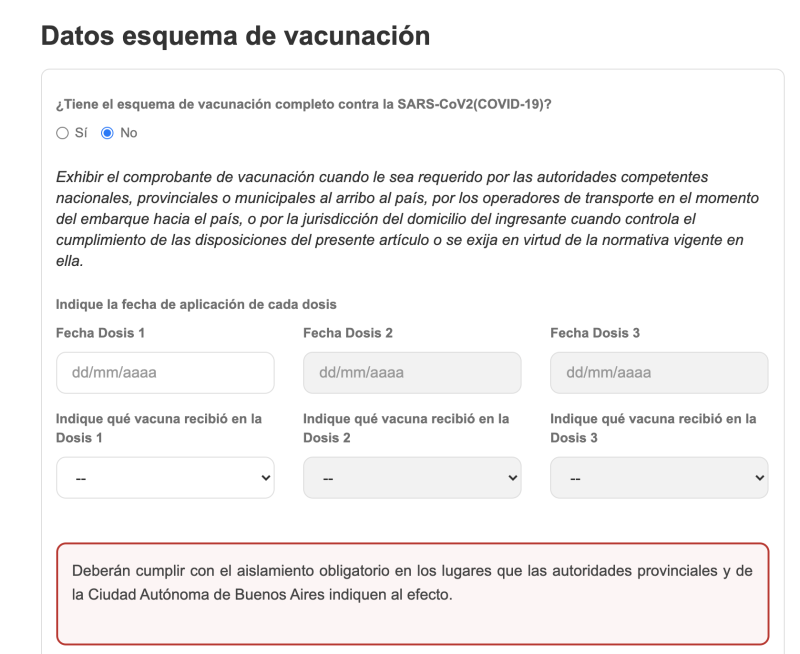Open the Dosis 1 vaccine dropdown
This screenshot has width=800, height=654.
click(165, 478)
